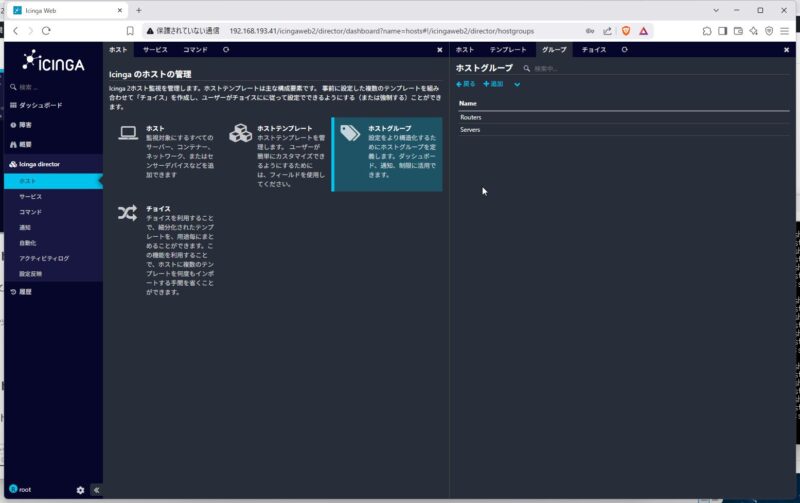Open a new browser tab with plus
The image size is (800, 503).
(x=139, y=10)
